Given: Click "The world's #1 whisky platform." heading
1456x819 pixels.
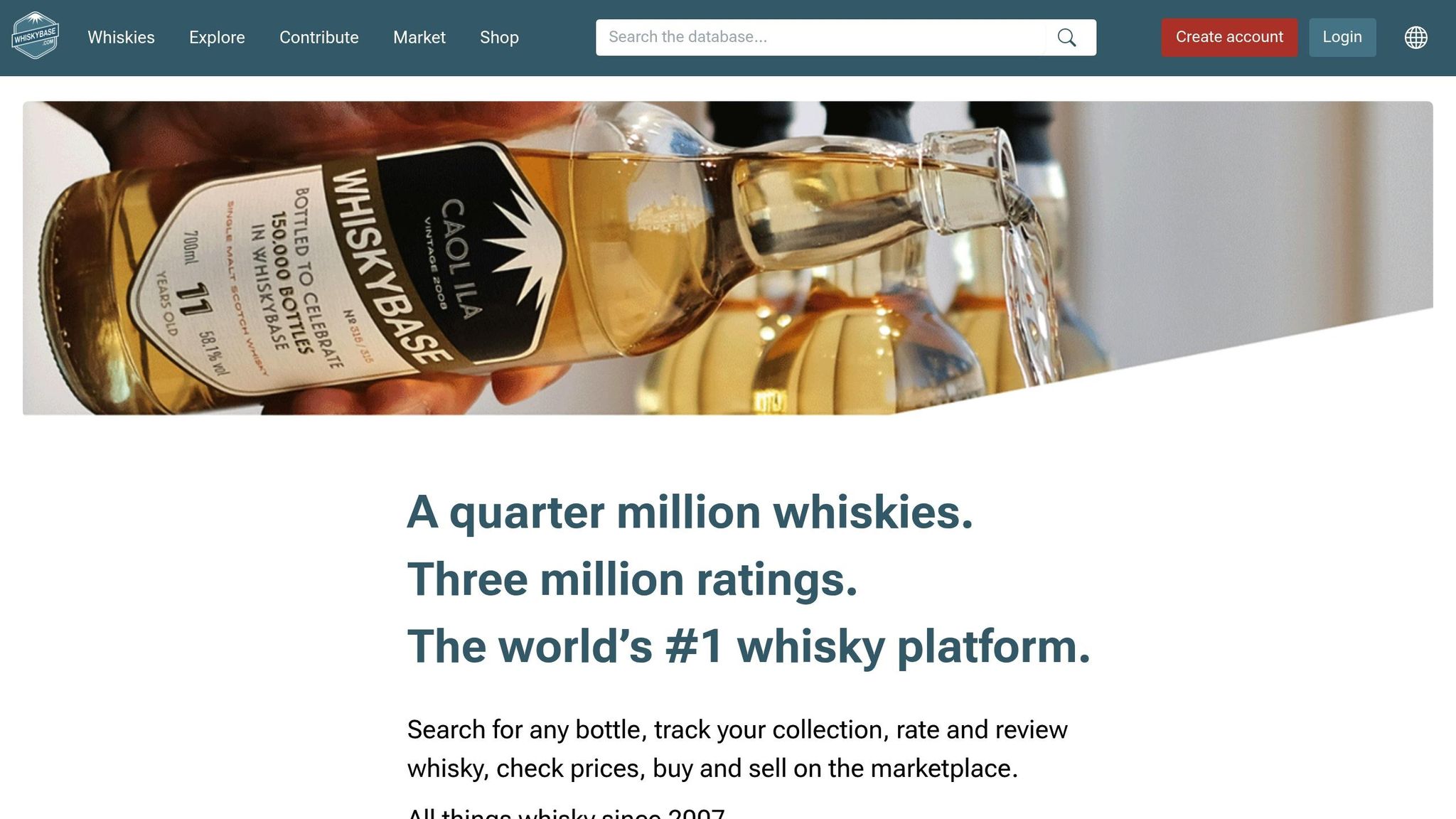Looking at the screenshot, I should point(749,647).
